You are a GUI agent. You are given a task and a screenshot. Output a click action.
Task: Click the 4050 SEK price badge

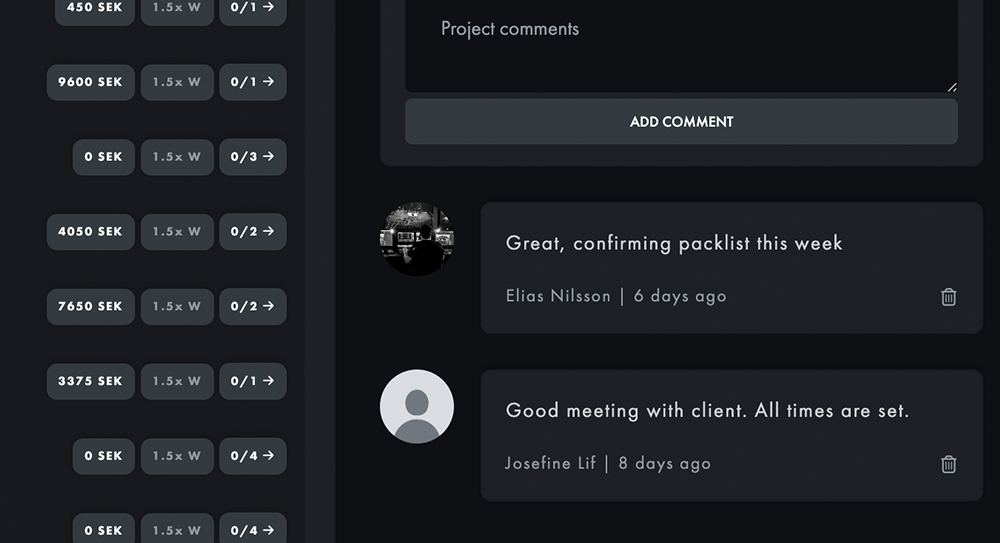point(90,232)
